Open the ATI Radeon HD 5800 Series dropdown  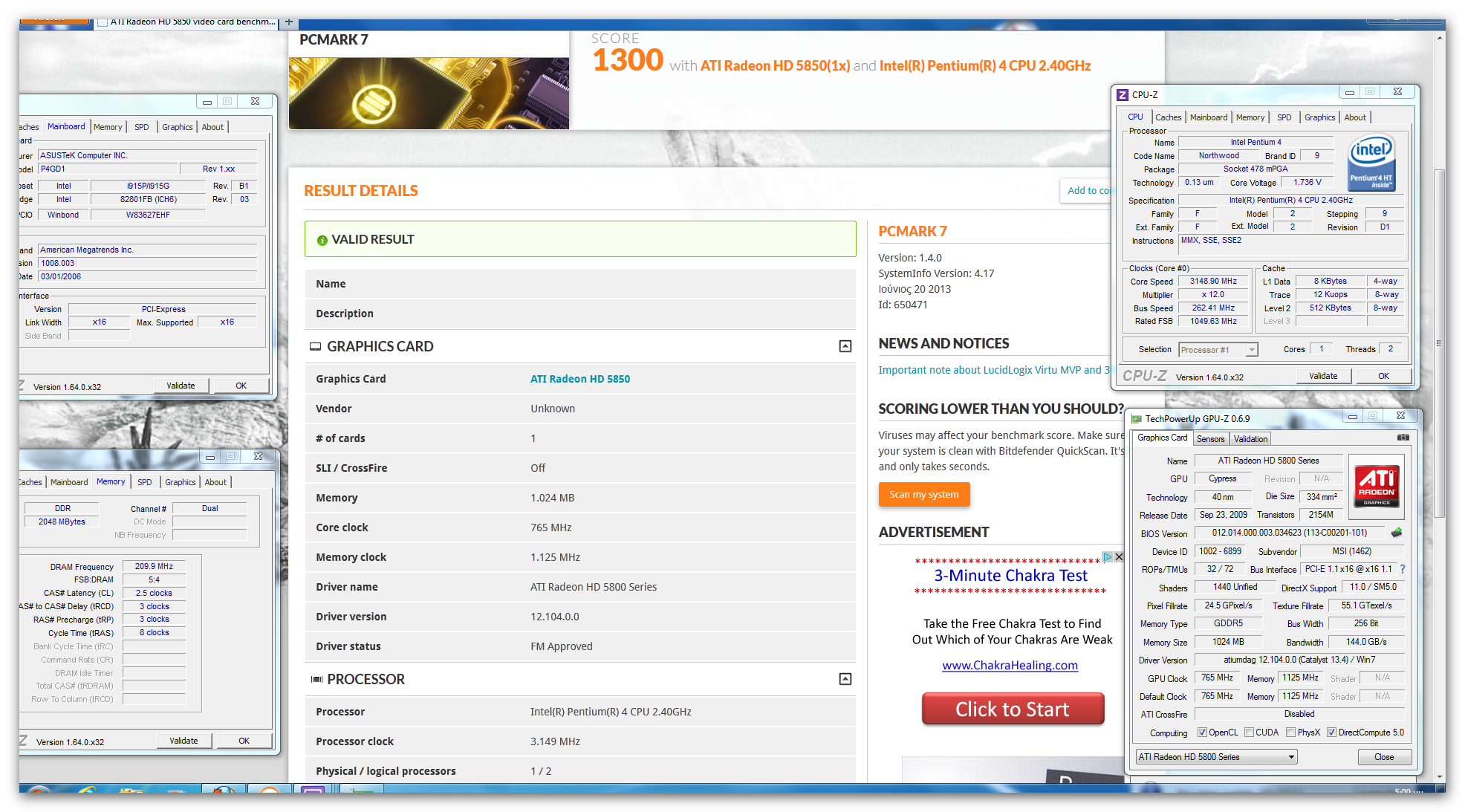pos(1216,757)
